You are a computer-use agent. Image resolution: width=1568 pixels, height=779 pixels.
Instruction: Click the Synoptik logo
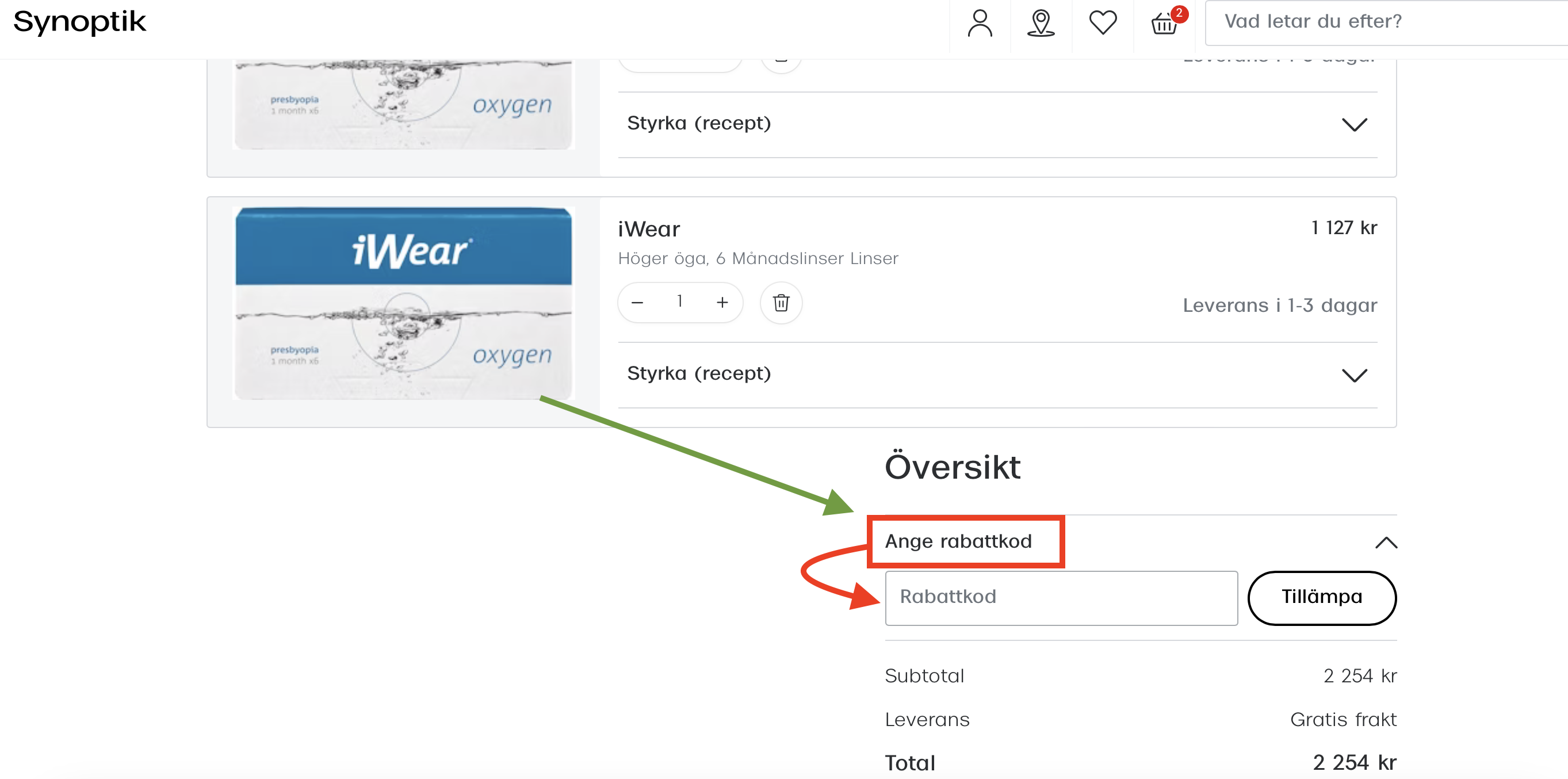pos(79,22)
